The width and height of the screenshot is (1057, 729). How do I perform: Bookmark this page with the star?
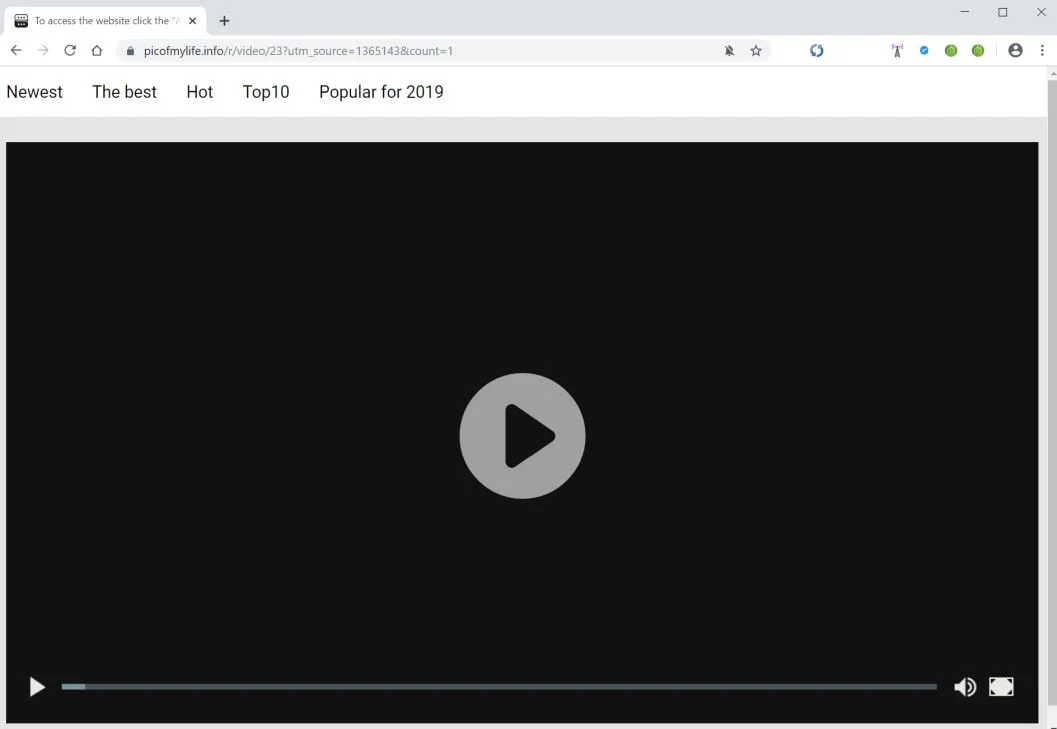(x=756, y=51)
